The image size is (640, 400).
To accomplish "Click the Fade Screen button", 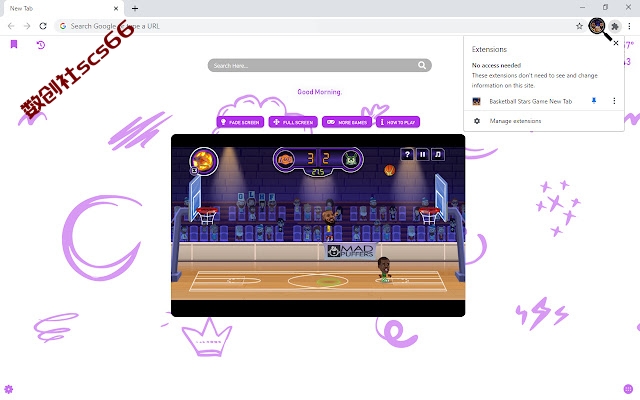I will click(240, 122).
